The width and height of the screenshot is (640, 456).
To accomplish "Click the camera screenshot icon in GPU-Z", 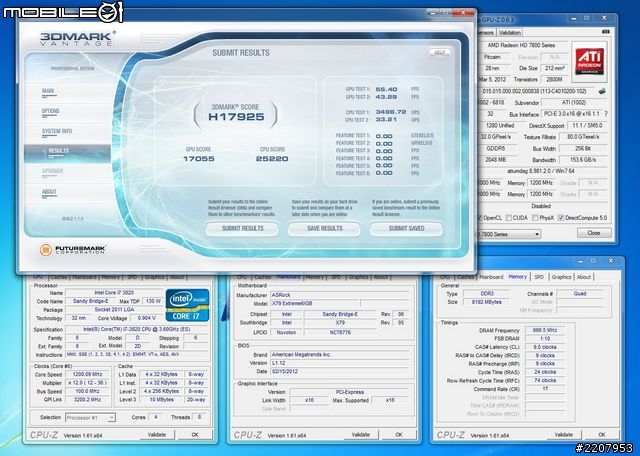I will (x=606, y=32).
